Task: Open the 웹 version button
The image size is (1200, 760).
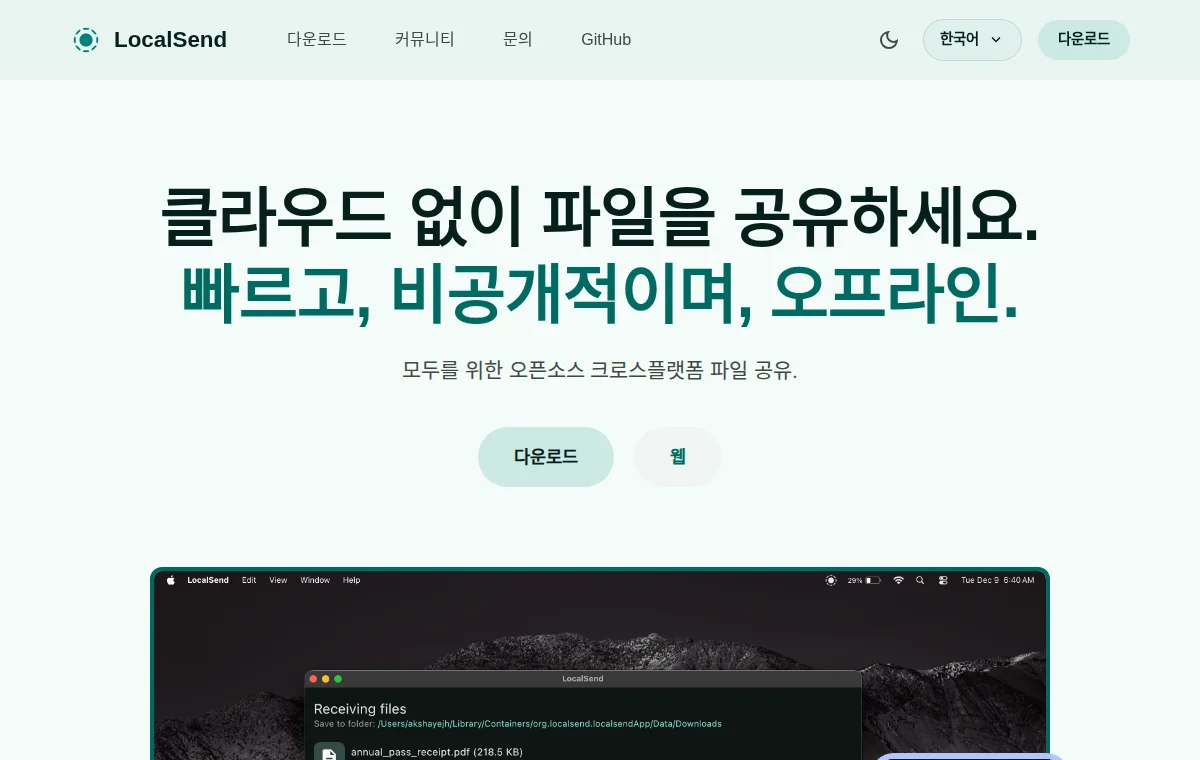Action: click(x=678, y=457)
